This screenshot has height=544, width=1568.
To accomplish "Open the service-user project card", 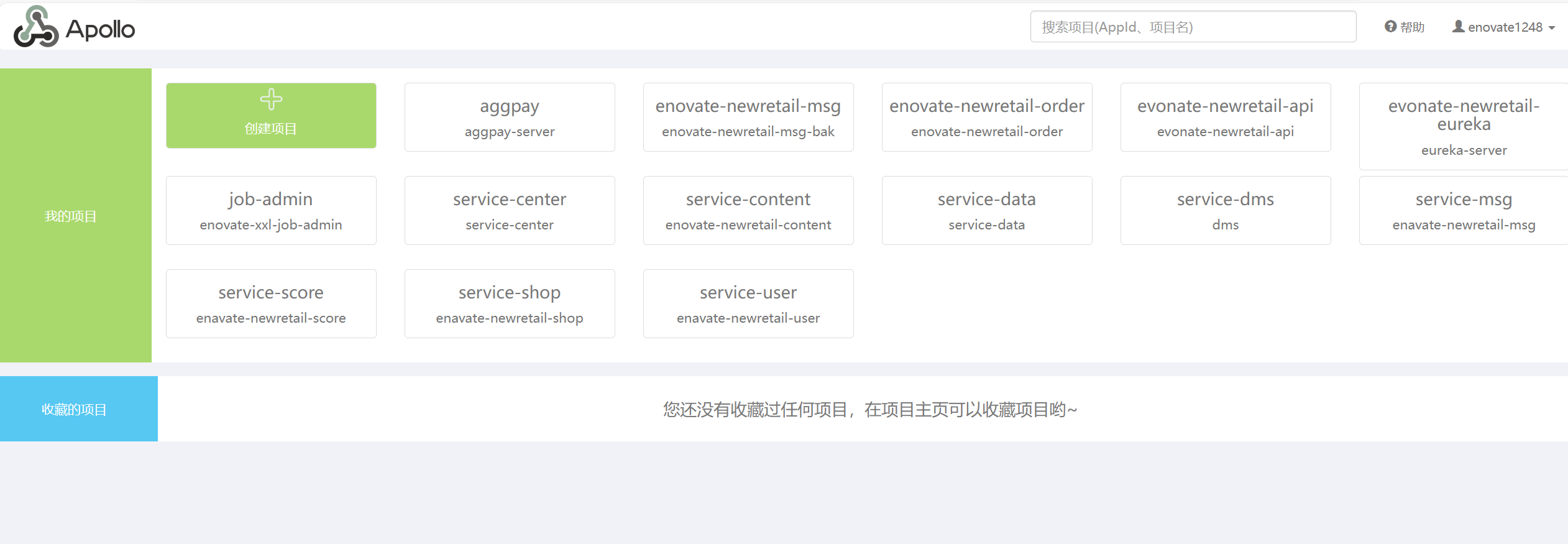I will coord(748,303).
